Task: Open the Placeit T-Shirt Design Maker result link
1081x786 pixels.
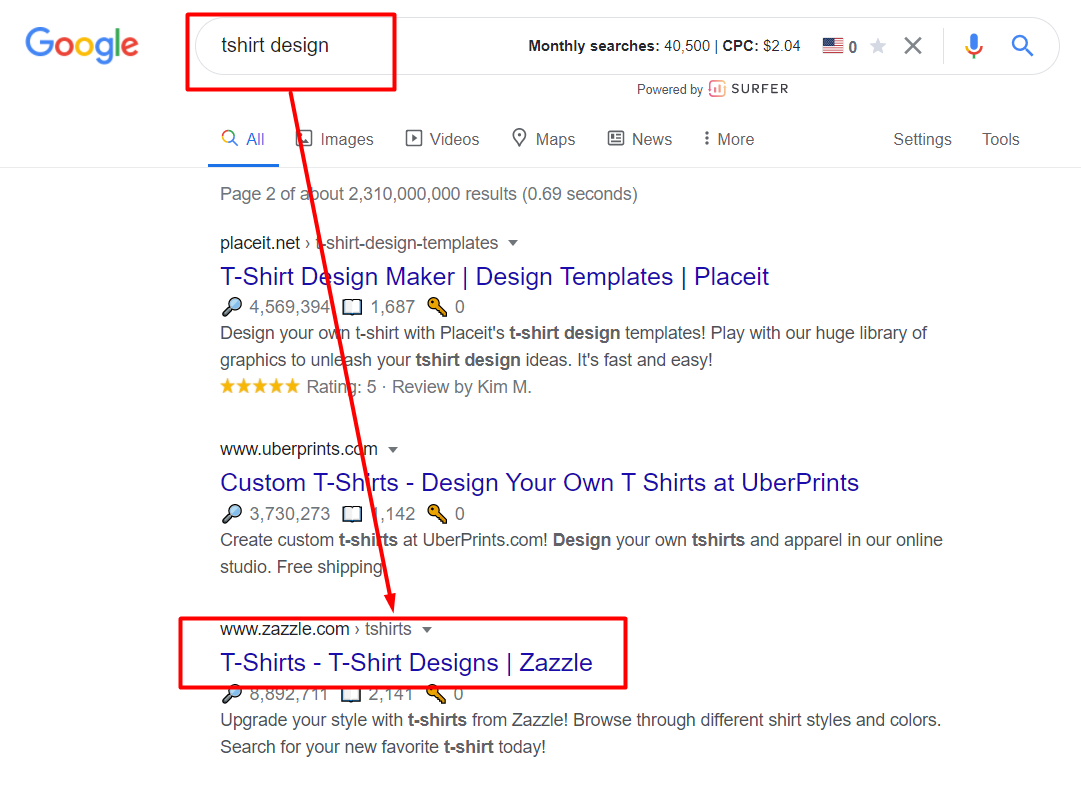Action: [x=494, y=276]
